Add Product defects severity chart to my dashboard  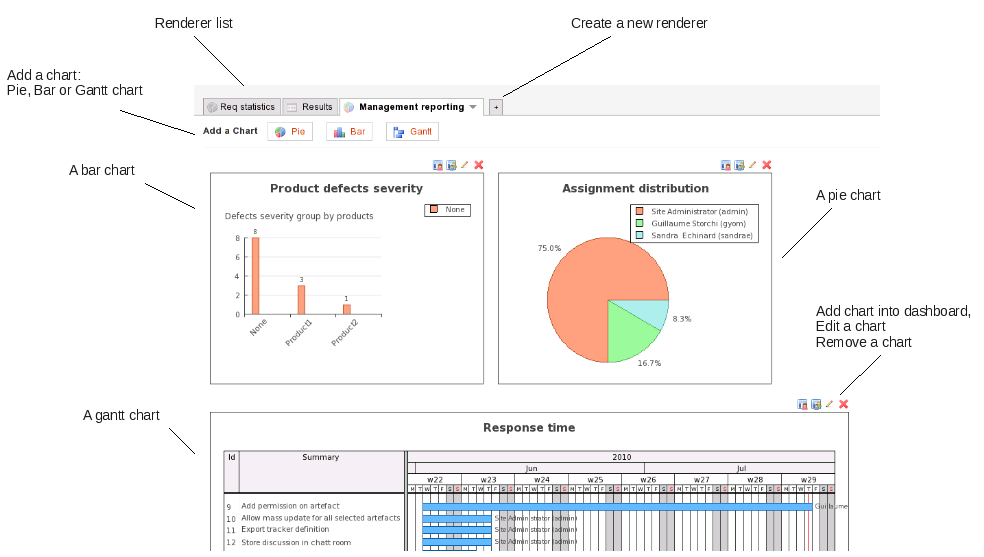pyautogui.click(x=438, y=165)
